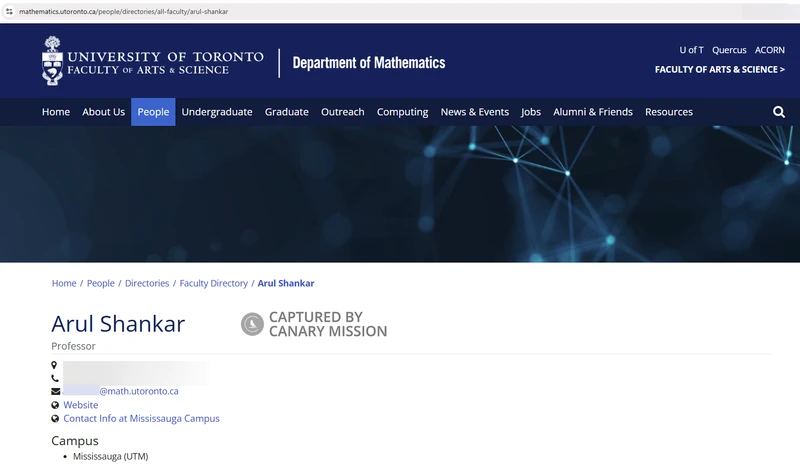Select Alumni & Friends in navbar
Image resolution: width=800 pixels, height=470 pixels.
[x=592, y=112]
